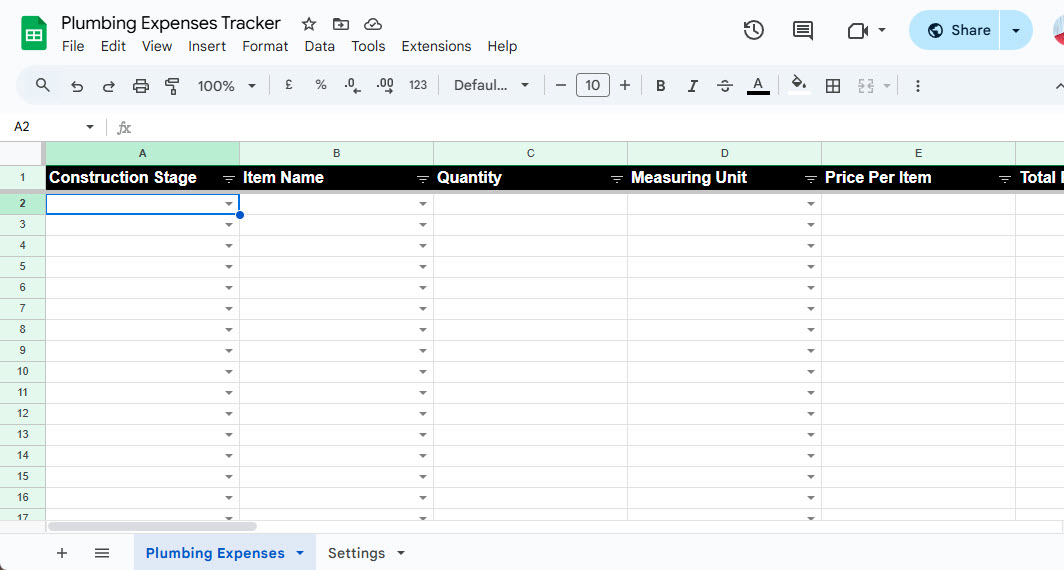The image size is (1064, 570).
Task: Decrease font size with minus
Action: tap(560, 86)
